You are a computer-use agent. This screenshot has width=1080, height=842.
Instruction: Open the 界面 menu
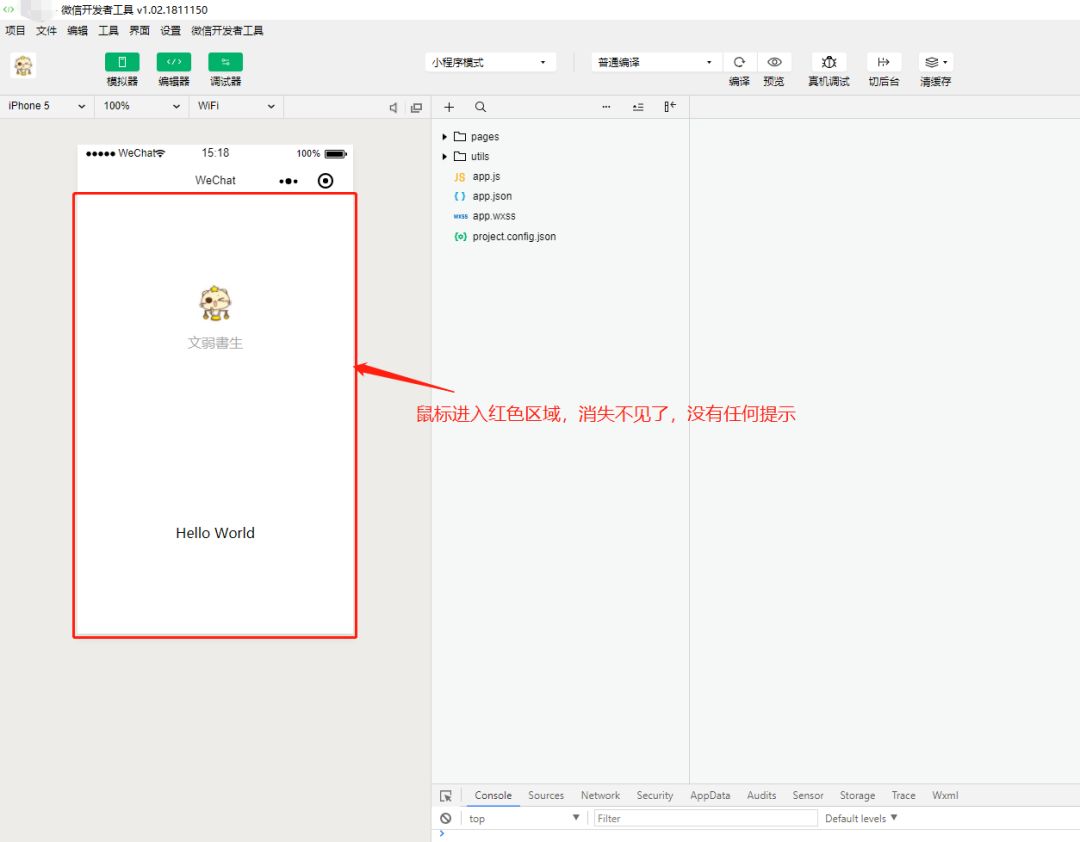(139, 30)
